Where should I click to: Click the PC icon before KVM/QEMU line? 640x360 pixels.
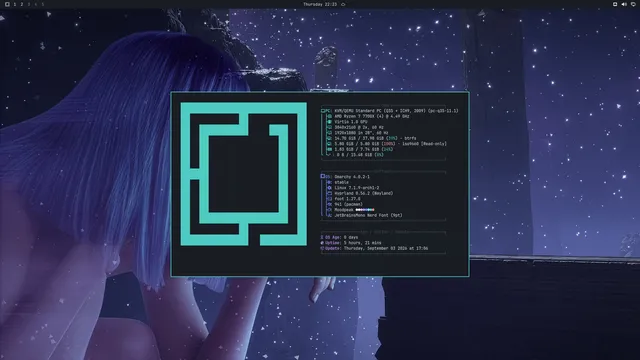(323, 111)
